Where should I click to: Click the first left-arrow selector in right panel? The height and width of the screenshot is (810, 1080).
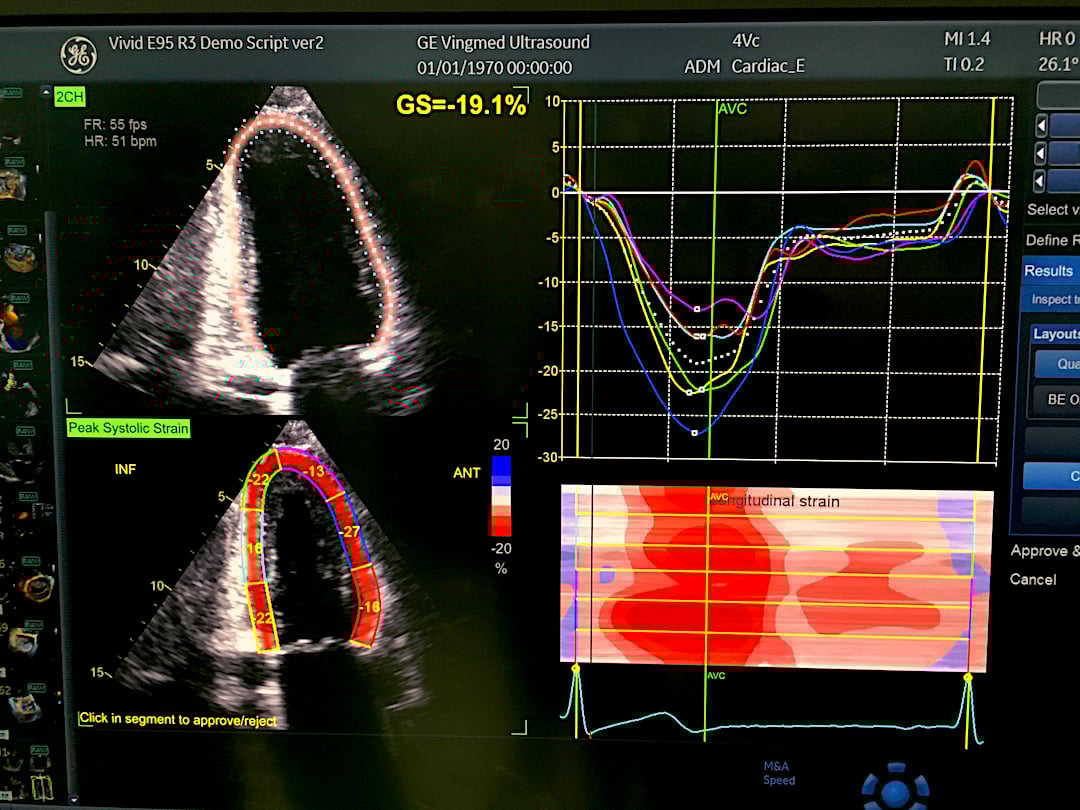coord(1041,126)
